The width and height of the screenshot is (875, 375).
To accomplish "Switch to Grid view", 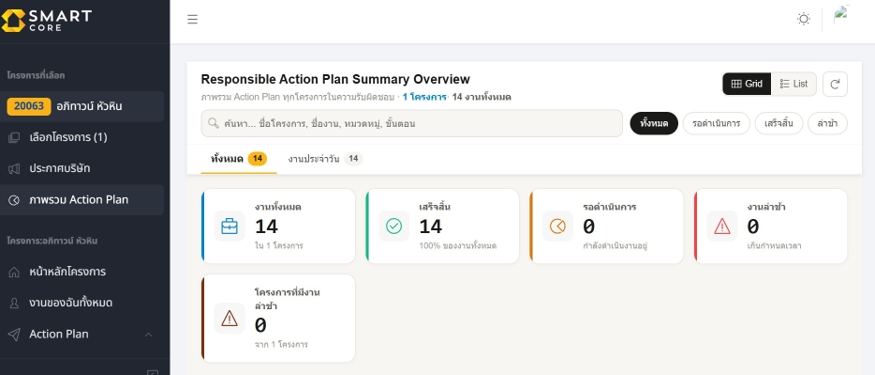I will tap(747, 84).
